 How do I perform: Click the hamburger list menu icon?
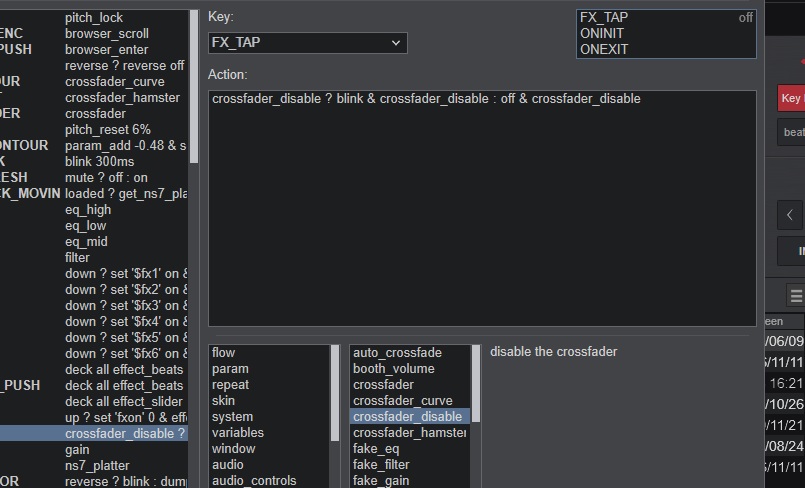coord(796,296)
